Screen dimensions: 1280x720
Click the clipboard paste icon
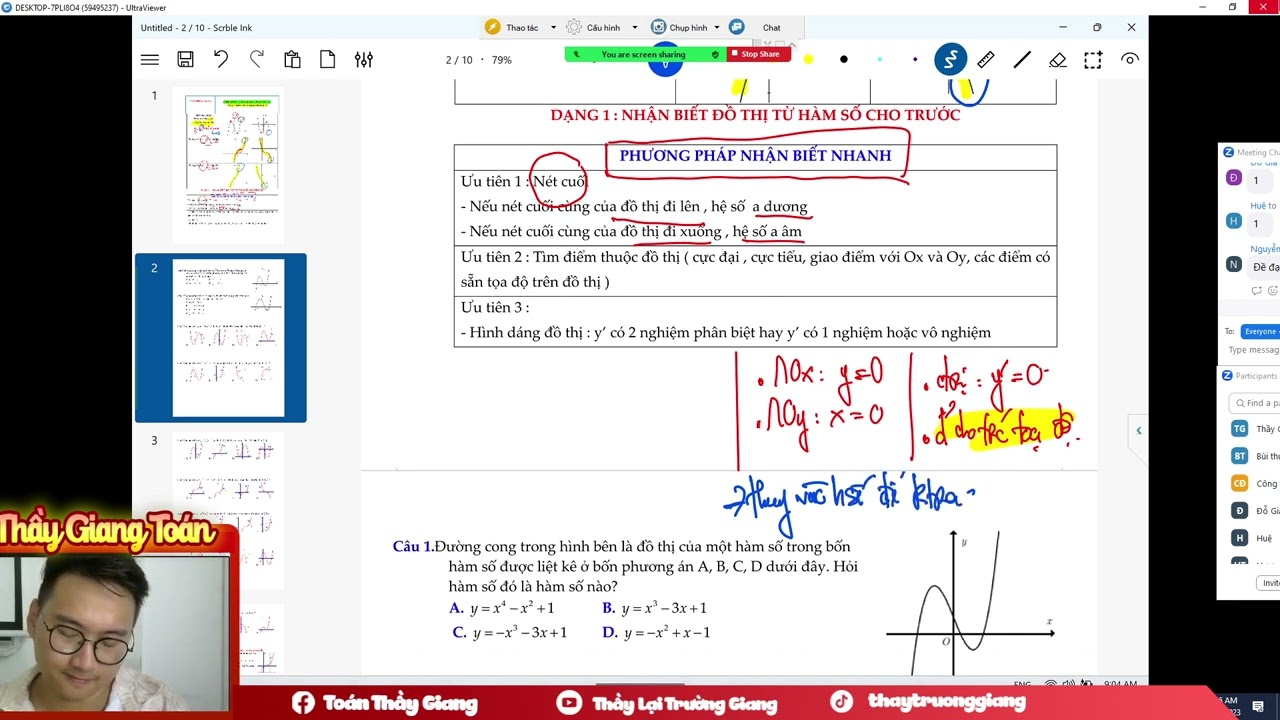(x=292, y=60)
